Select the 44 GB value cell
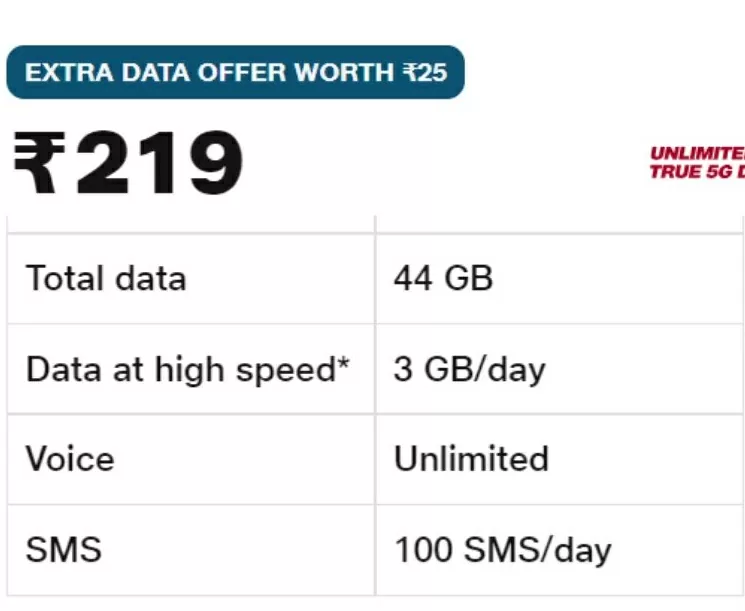This screenshot has width=745, height=611. pos(560,278)
